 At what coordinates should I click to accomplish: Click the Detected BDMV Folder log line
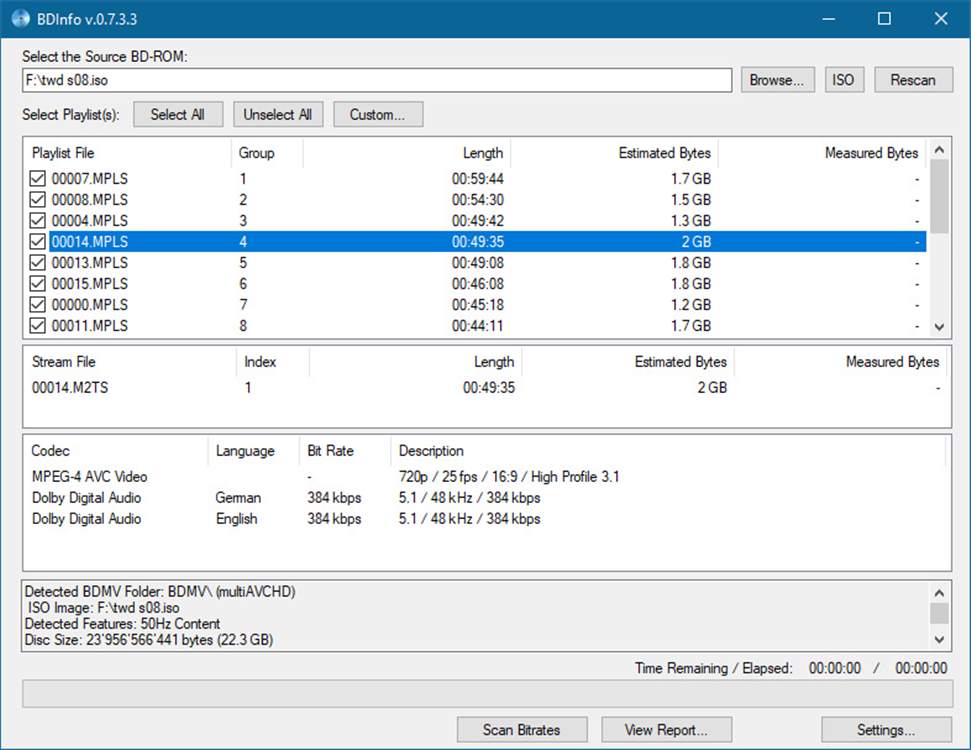(x=160, y=591)
